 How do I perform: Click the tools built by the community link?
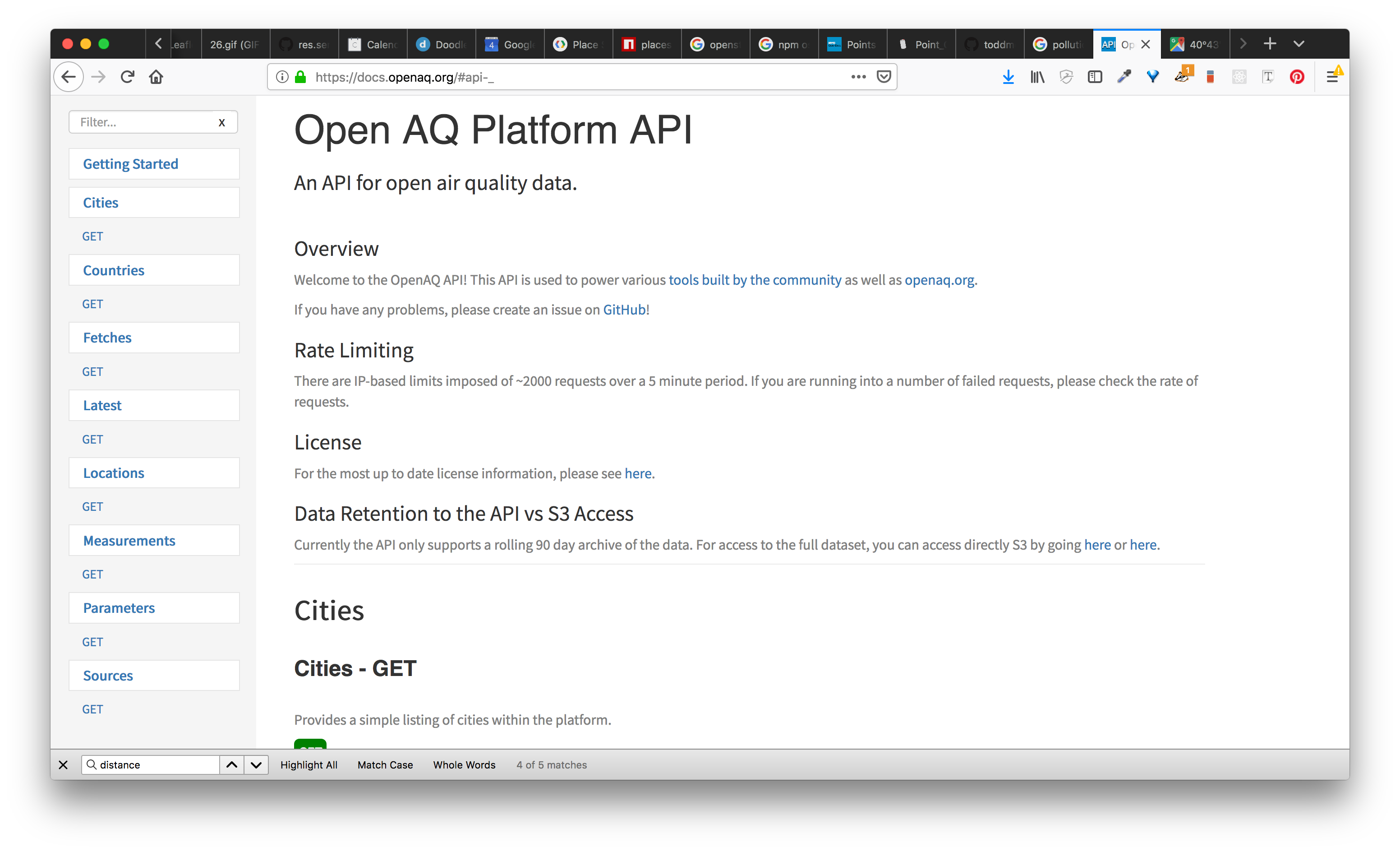pyautogui.click(x=755, y=280)
